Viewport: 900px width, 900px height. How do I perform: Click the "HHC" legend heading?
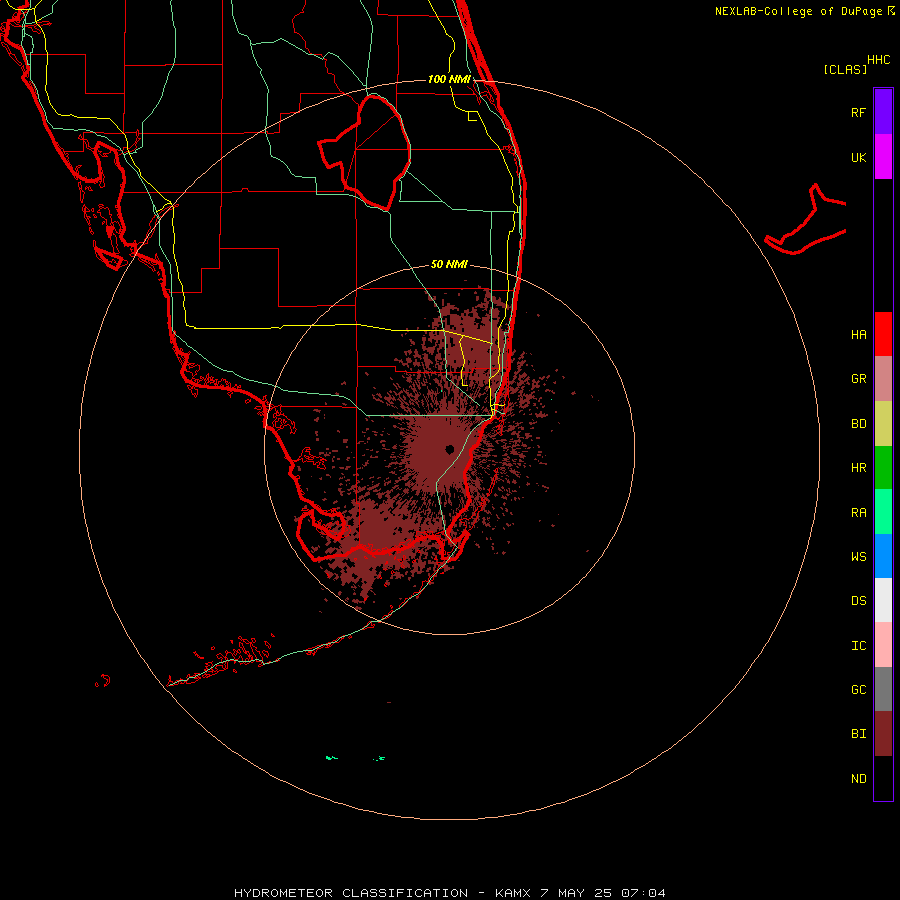tap(878, 60)
